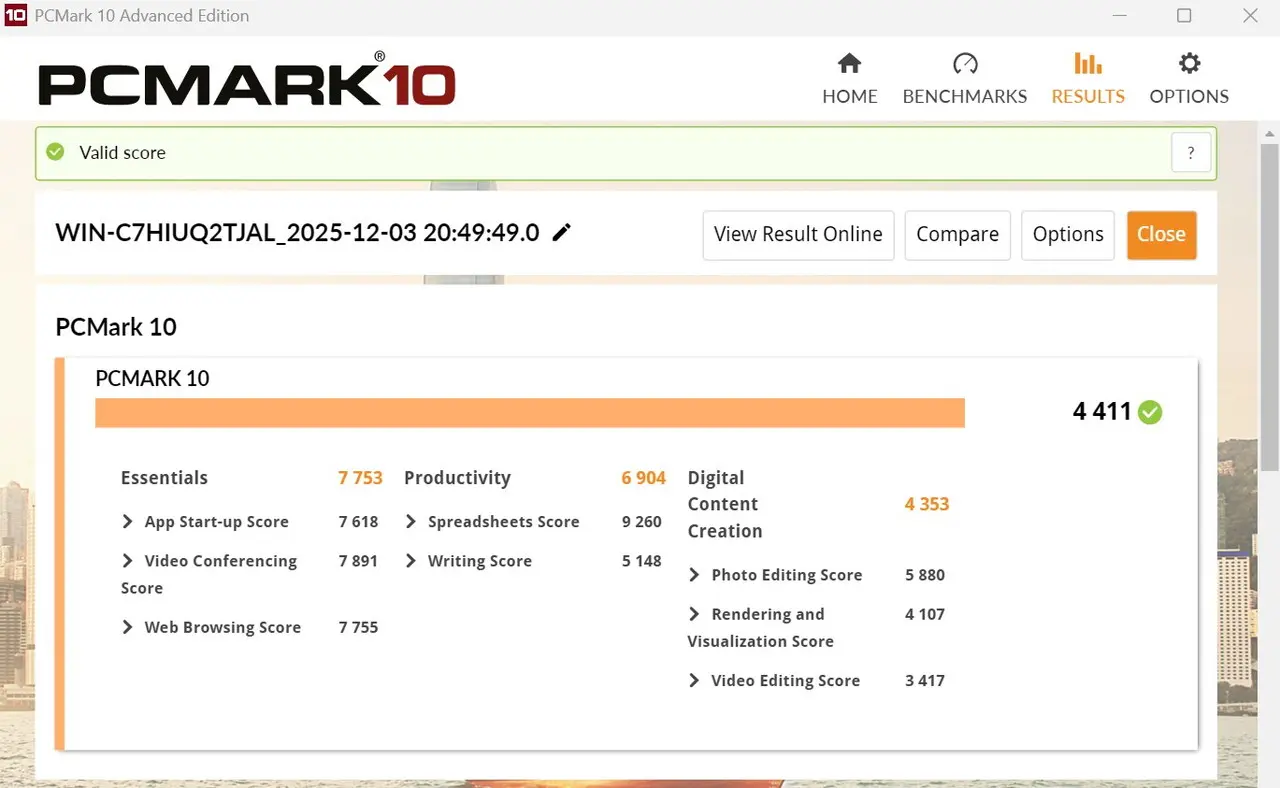This screenshot has height=788, width=1280.
Task: Click the orange overall score bar
Action: 530,412
